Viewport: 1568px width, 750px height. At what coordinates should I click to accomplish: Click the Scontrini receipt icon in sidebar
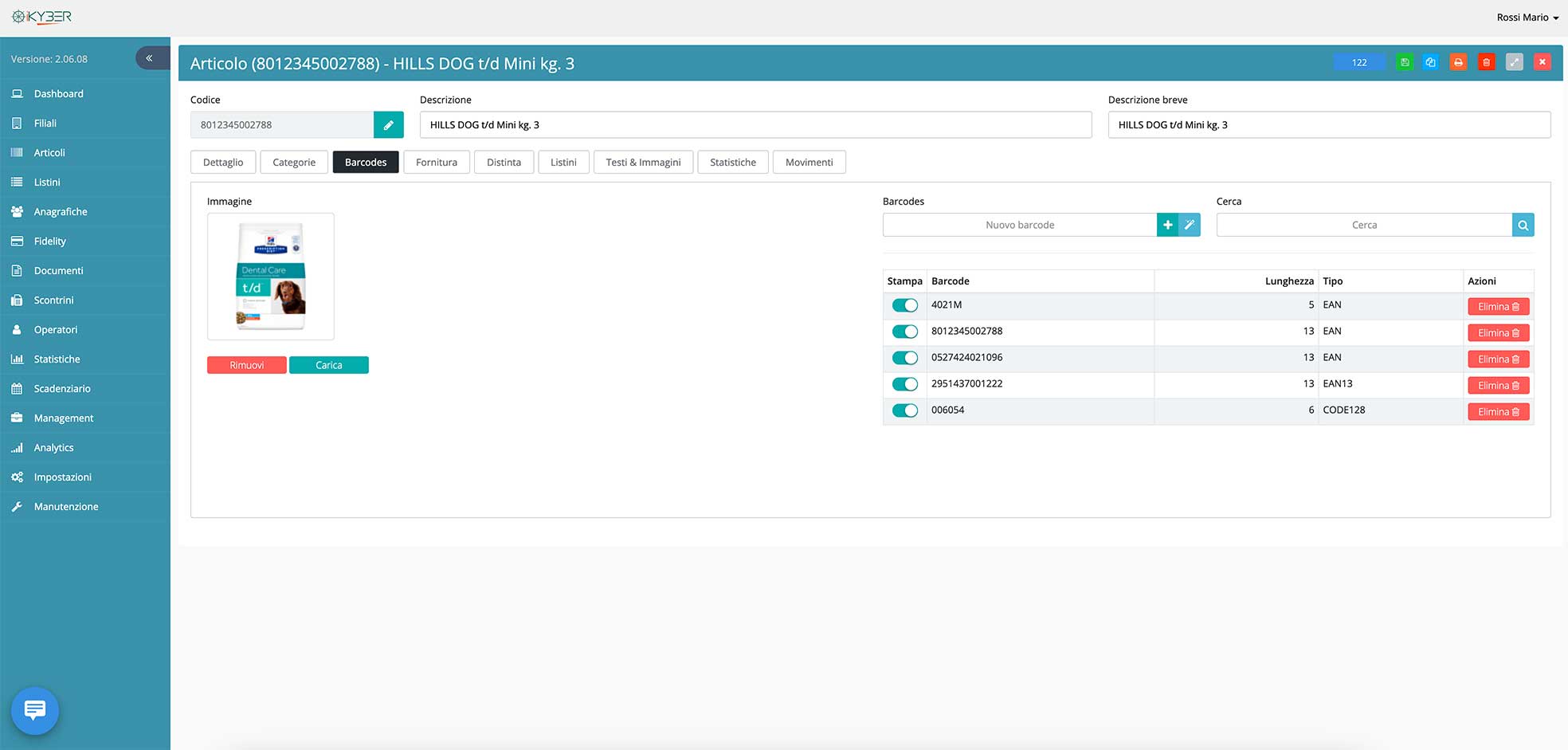coord(17,300)
